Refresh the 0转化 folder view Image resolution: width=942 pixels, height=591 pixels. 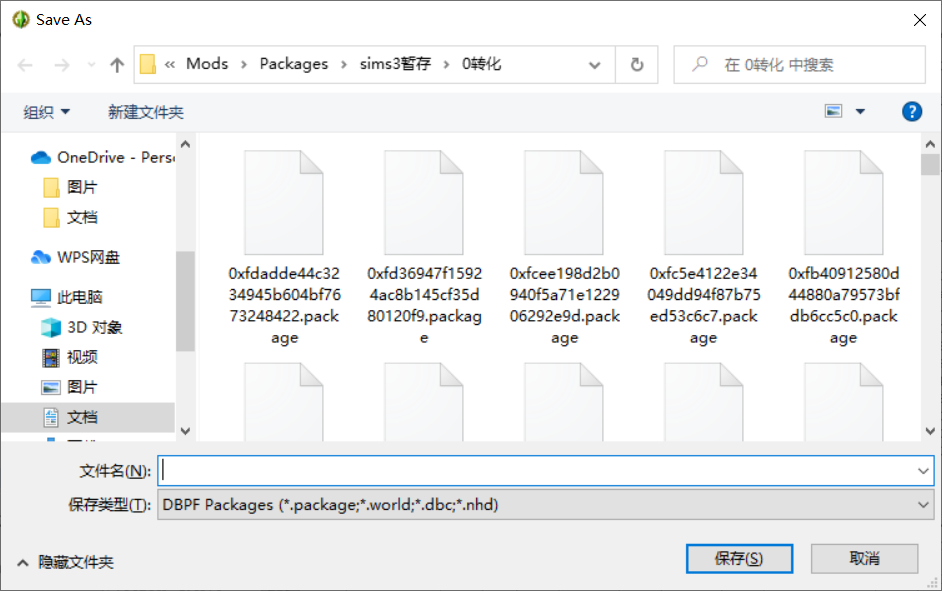click(637, 64)
